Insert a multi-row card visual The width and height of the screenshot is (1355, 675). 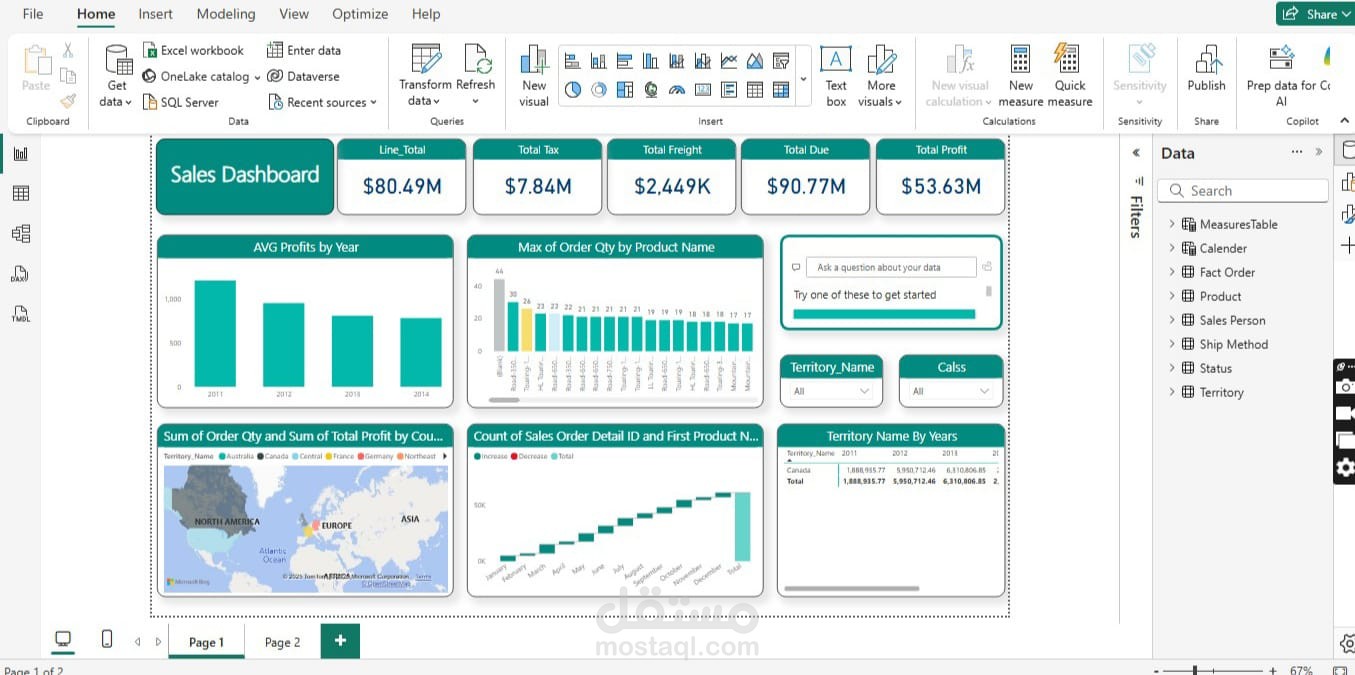[729, 89]
